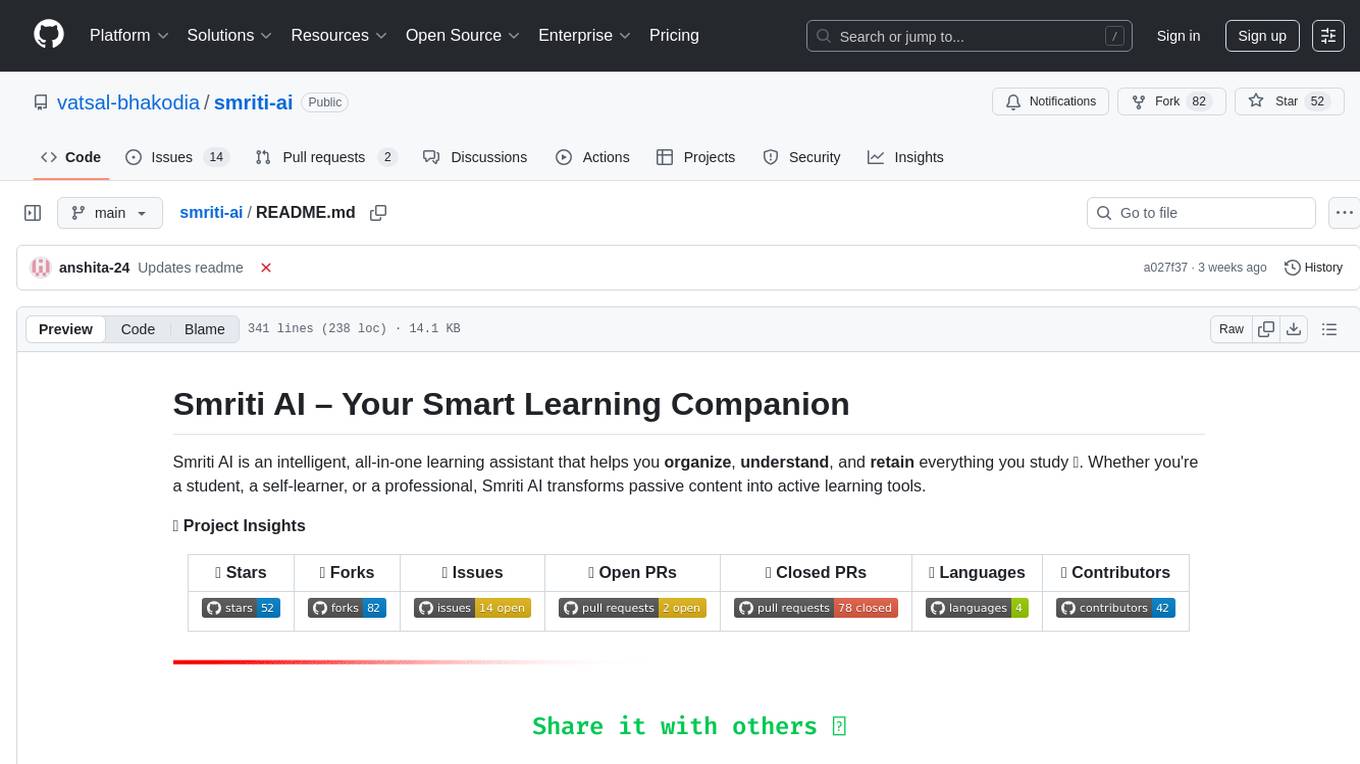Click the issues 14 open badge

[472, 608]
